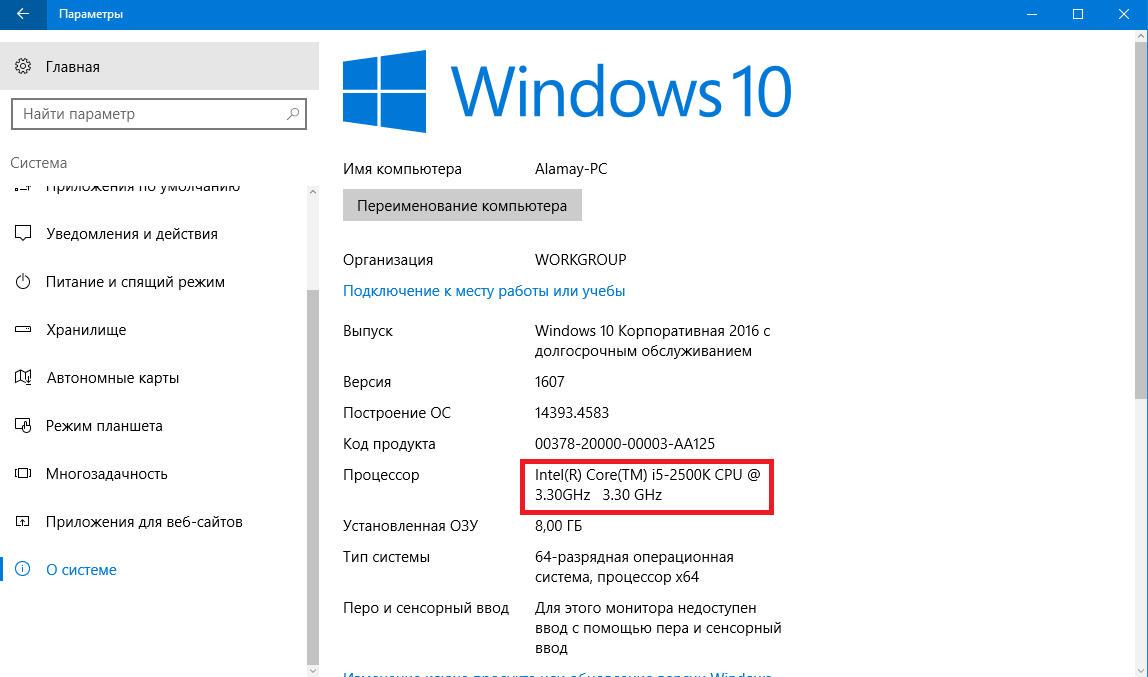1148x677 pixels.
Task: Click processor text Intel(R) Core(TM) i5-2500K
Action: [647, 485]
